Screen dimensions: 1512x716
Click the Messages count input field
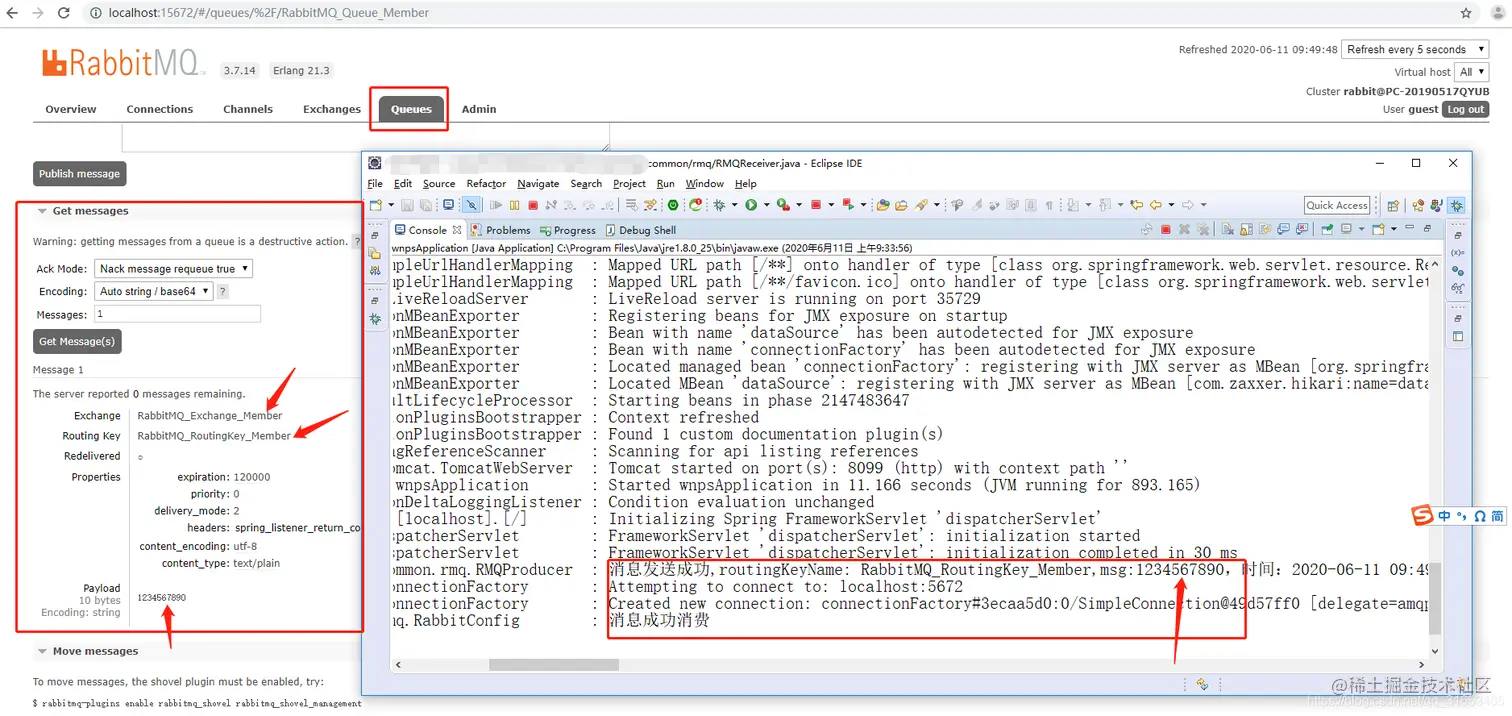point(177,315)
